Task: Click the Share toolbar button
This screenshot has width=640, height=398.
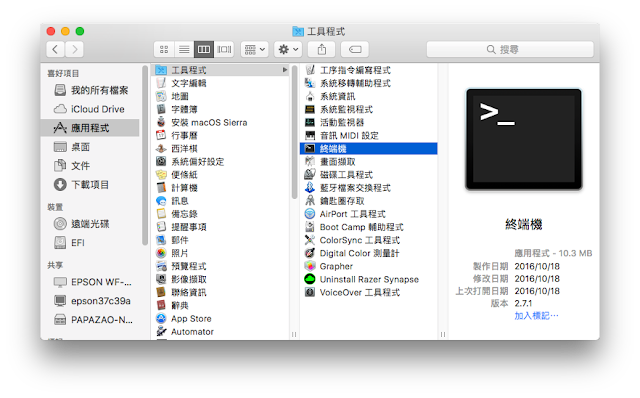Action: pos(322,49)
